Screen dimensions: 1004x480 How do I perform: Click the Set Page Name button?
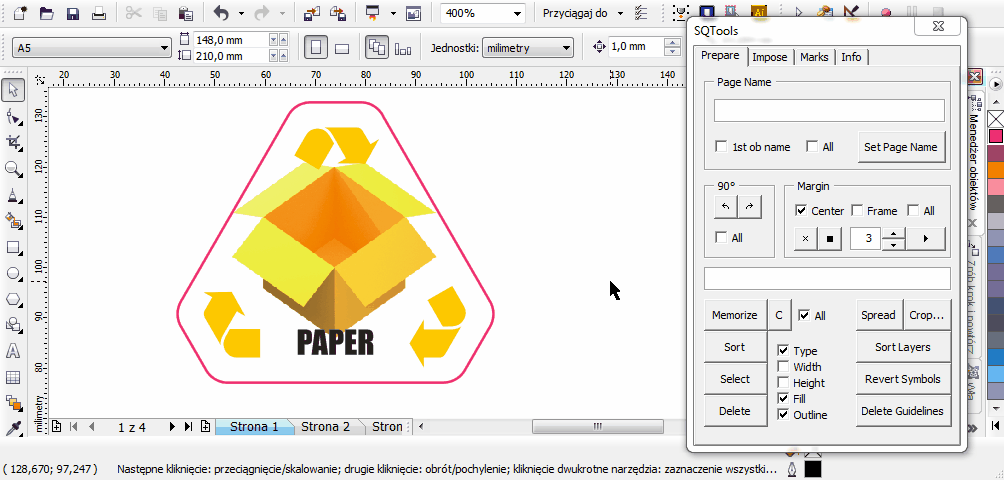click(x=900, y=147)
